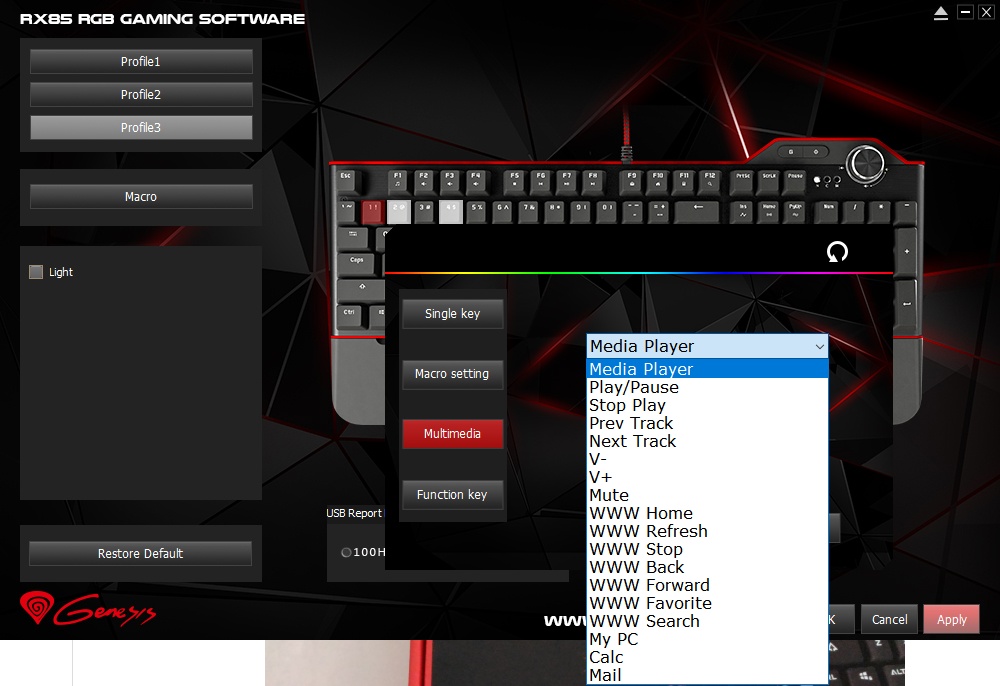The height and width of the screenshot is (686, 1000).
Task: Choose WWW Back option
Action: [707, 567]
